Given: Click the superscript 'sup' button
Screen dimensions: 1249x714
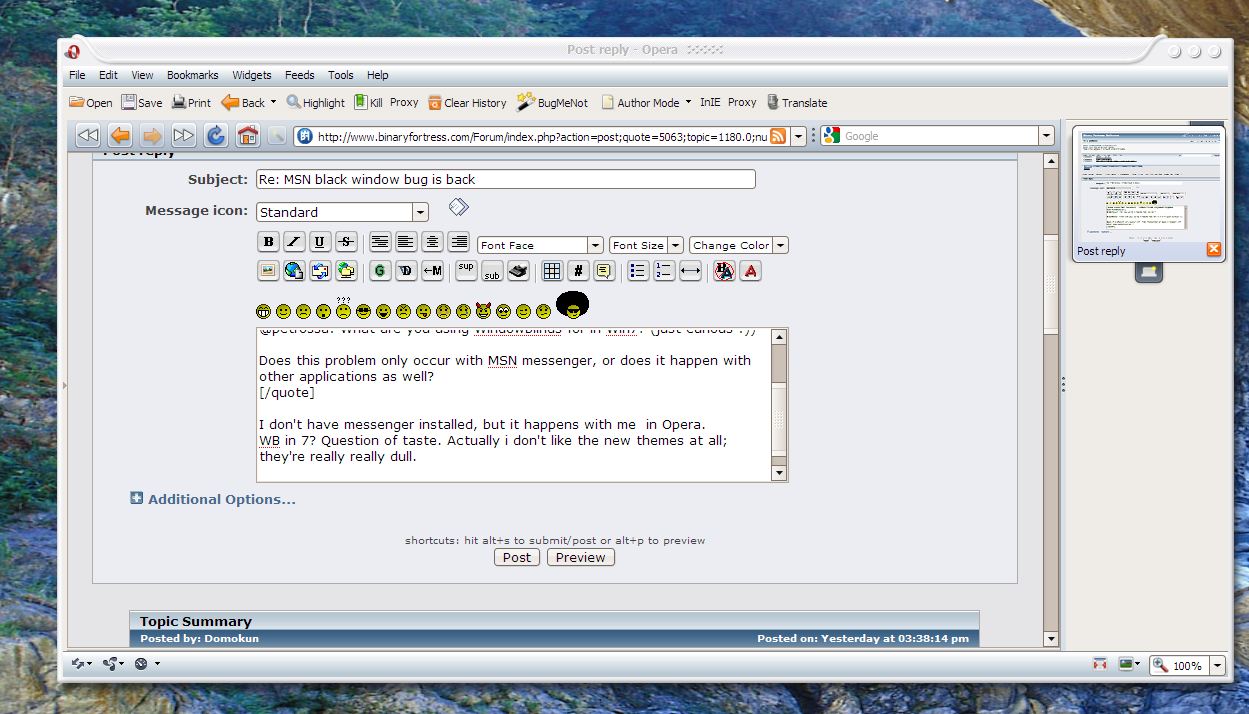Looking at the screenshot, I should pos(466,270).
